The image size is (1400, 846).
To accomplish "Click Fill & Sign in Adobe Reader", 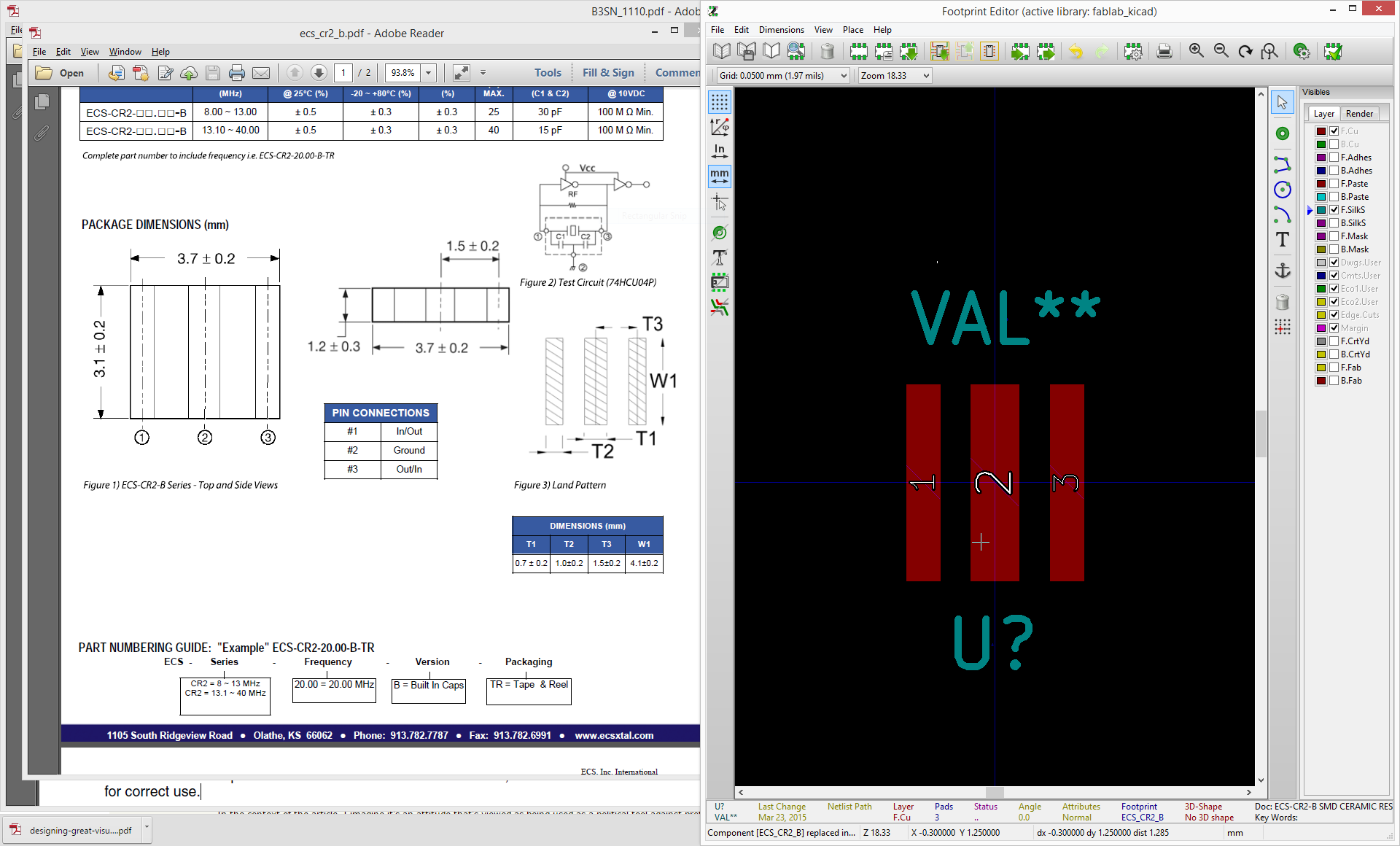I will (608, 73).
